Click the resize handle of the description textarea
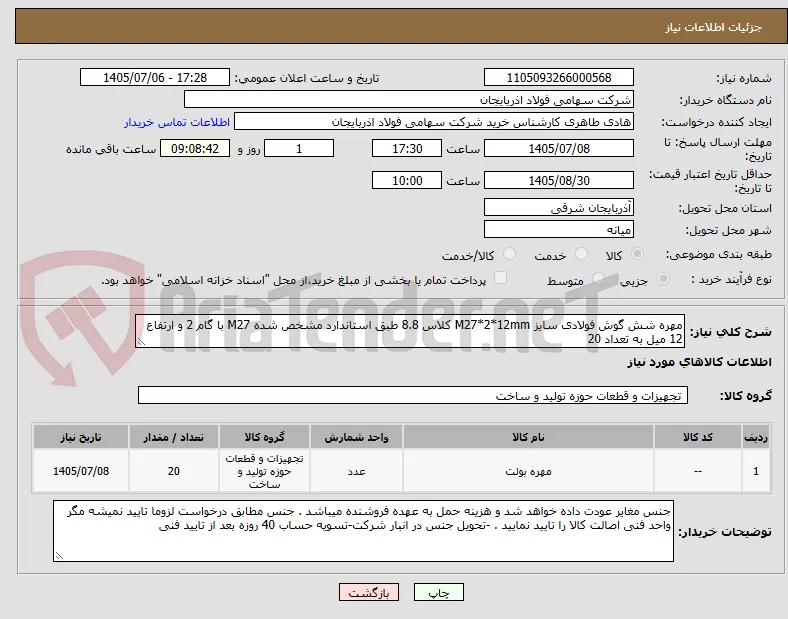The height and width of the screenshot is (619, 788). coord(141,342)
